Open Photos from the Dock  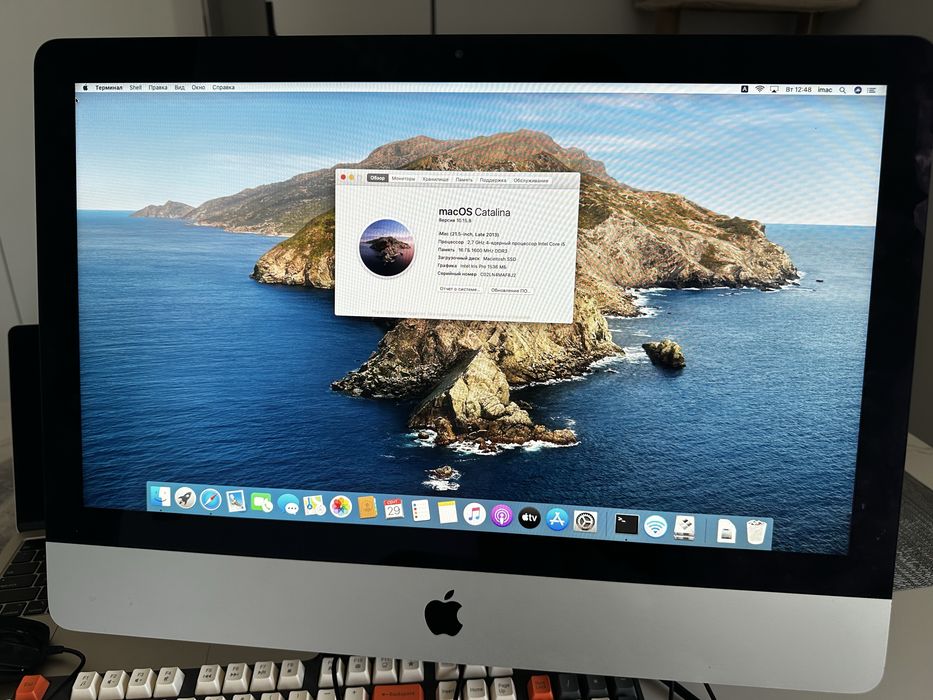coord(341,507)
